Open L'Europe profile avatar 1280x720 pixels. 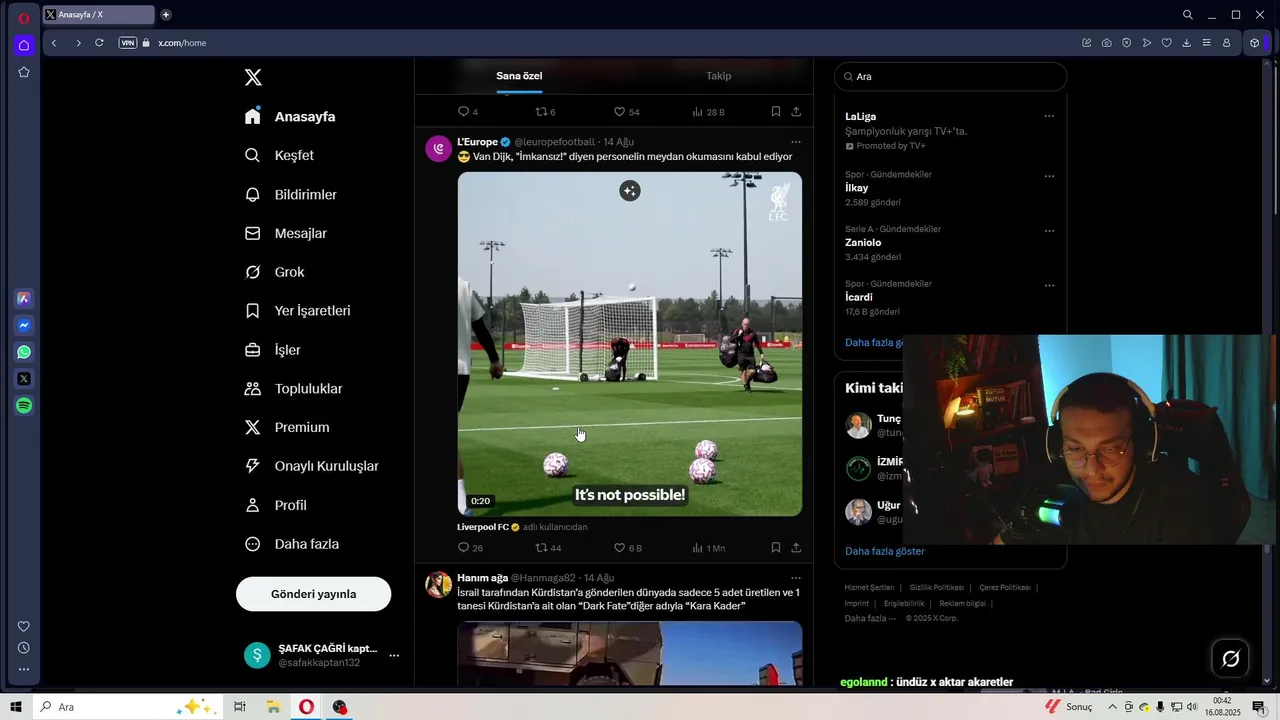pyautogui.click(x=438, y=149)
